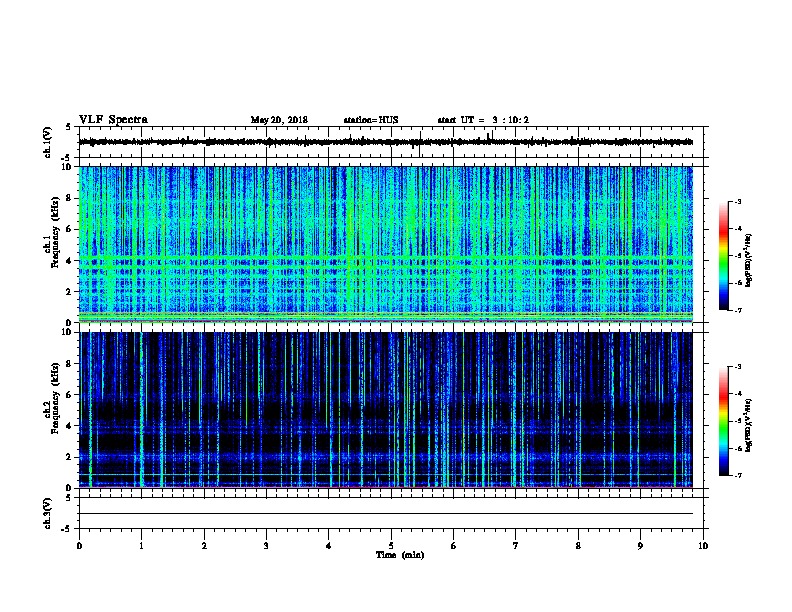Click the time axis tick "5"
Screen dimensions: 792x612
tap(391, 545)
